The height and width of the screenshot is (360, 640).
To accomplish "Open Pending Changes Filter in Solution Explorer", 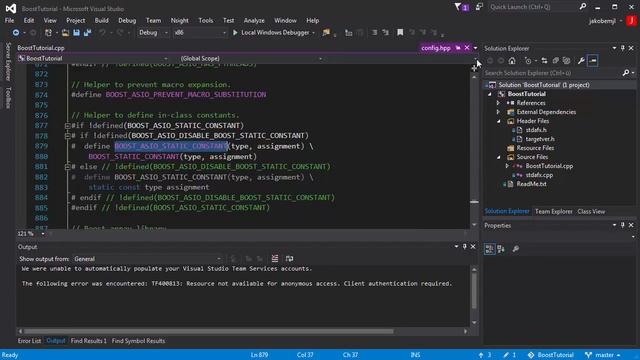I will coord(528,61).
